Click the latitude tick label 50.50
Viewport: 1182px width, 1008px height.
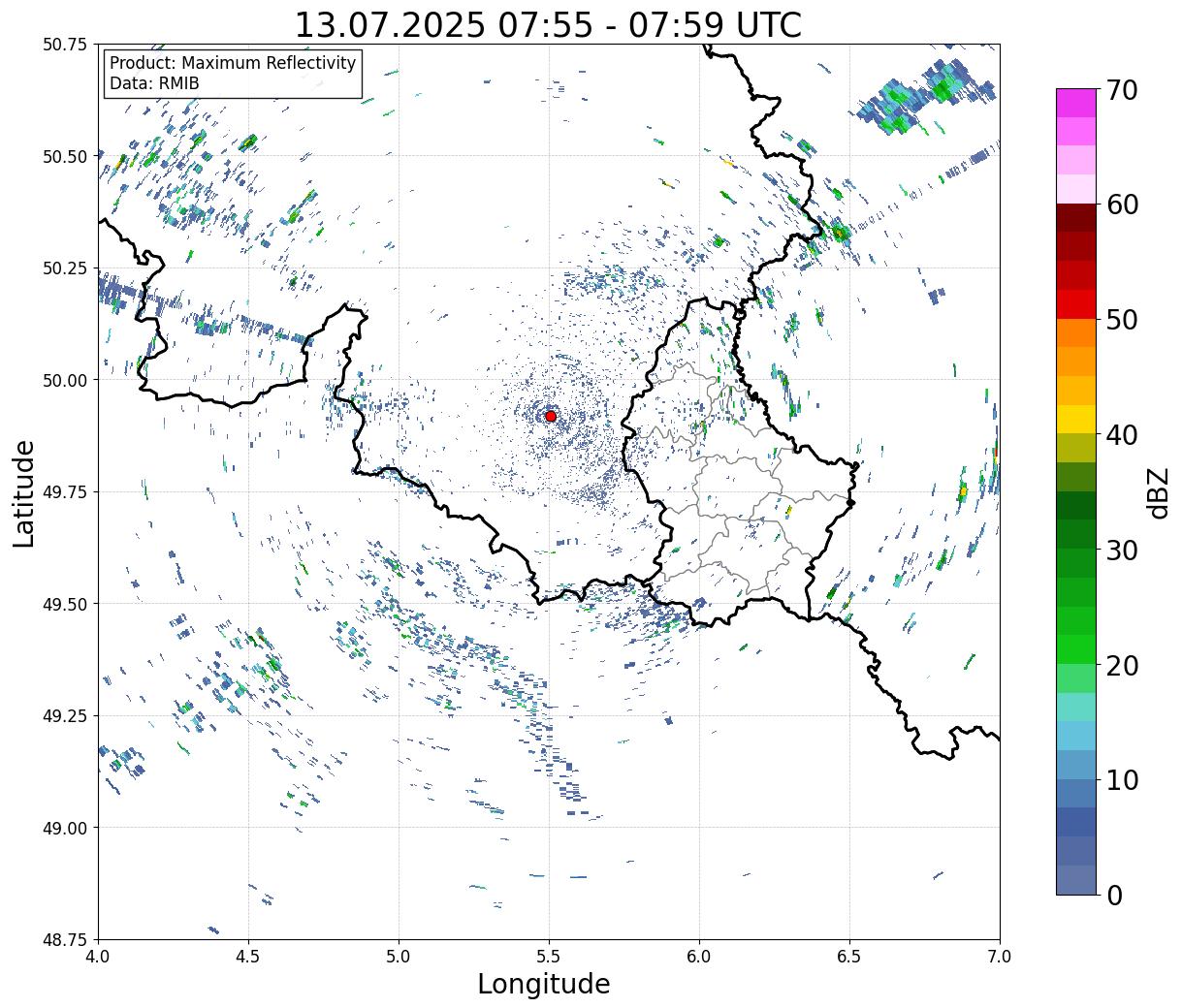[x=65, y=156]
